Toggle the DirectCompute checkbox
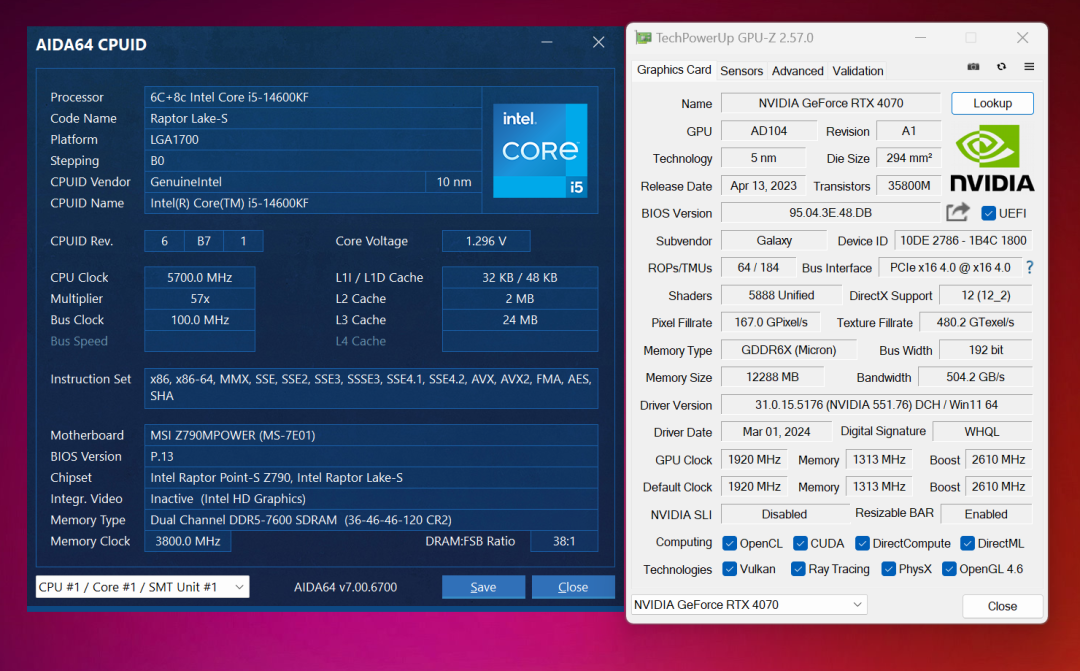Image resolution: width=1080 pixels, height=671 pixels. pos(862,544)
